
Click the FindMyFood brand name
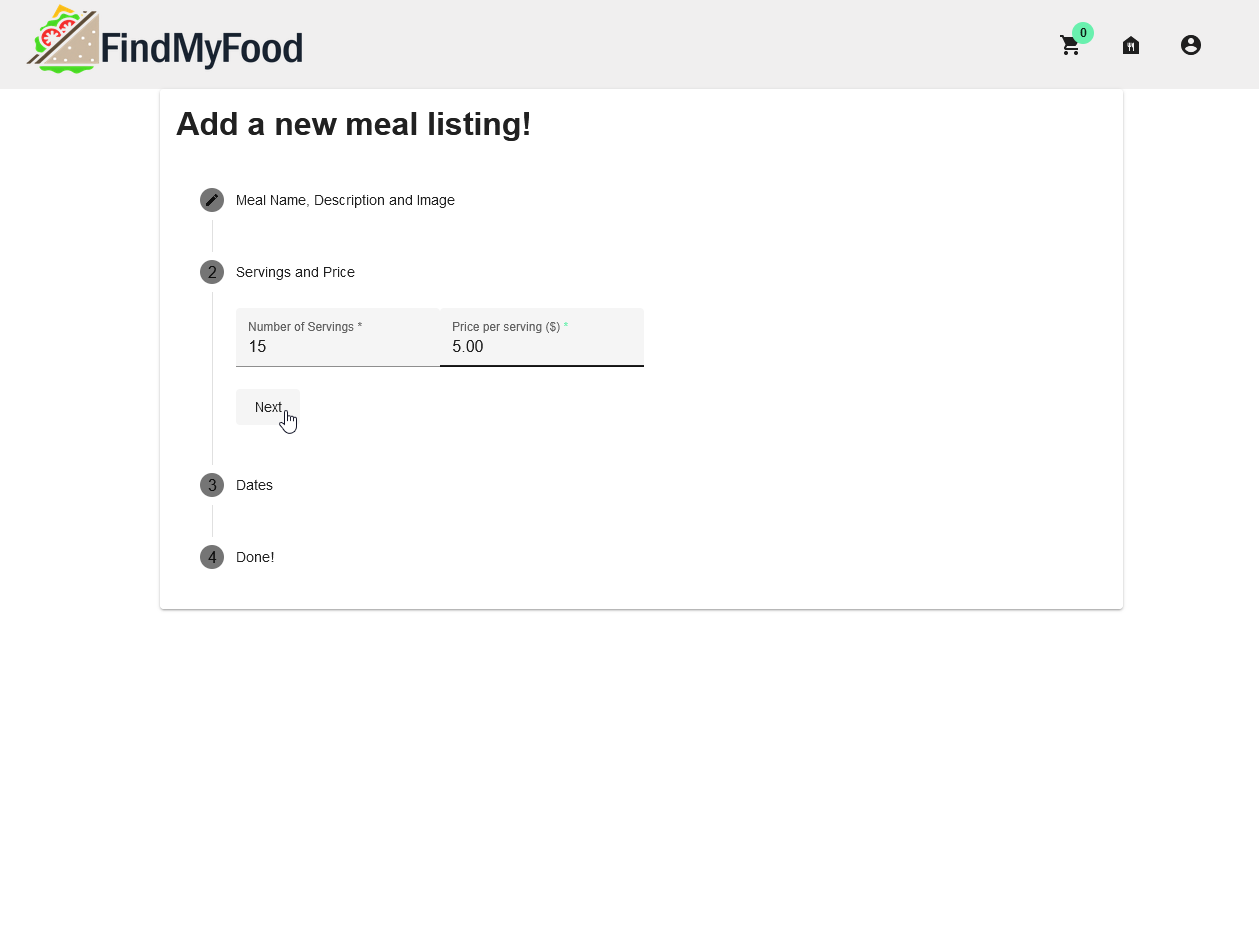(x=202, y=48)
